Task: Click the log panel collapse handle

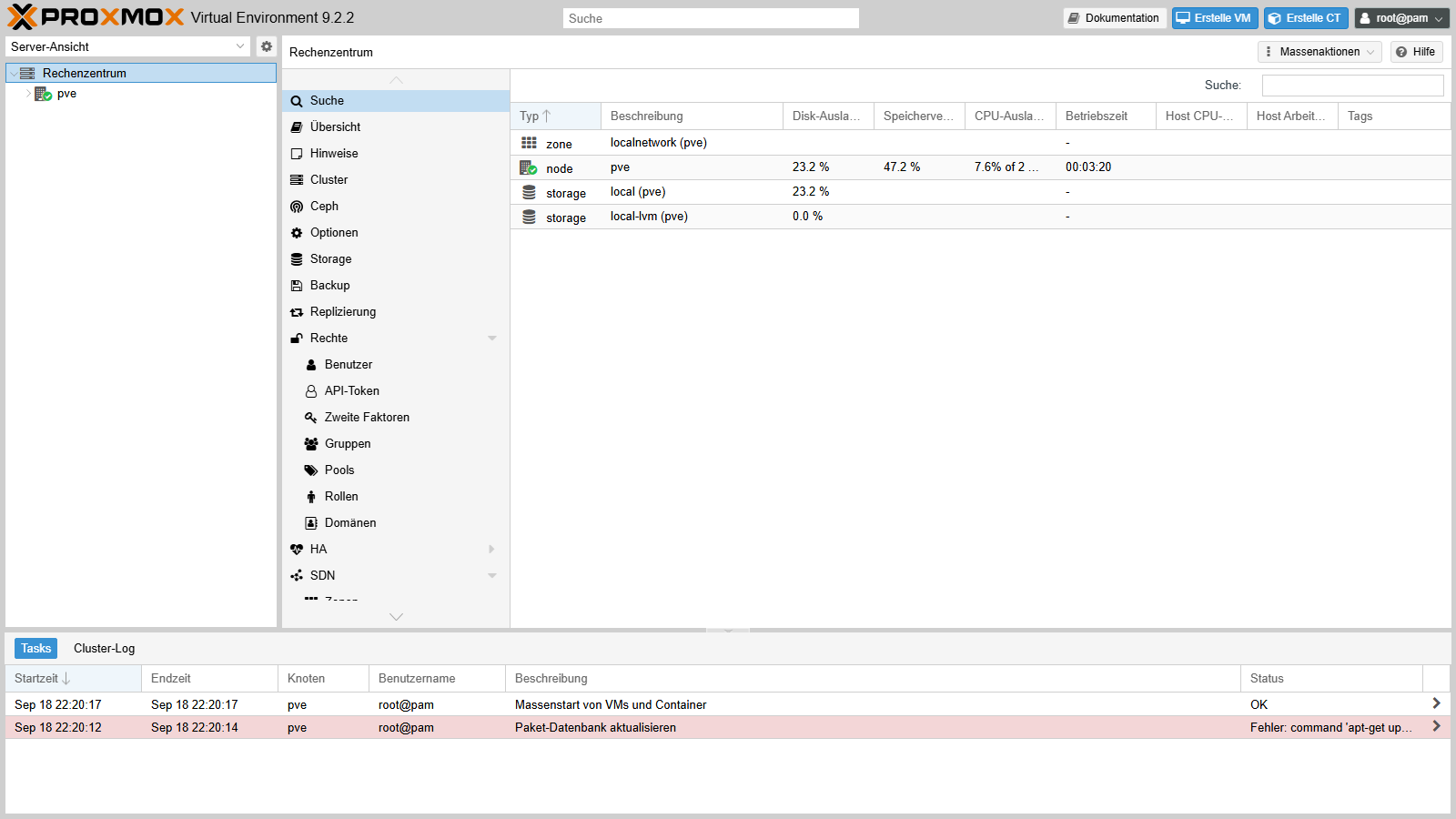Action: click(x=728, y=630)
